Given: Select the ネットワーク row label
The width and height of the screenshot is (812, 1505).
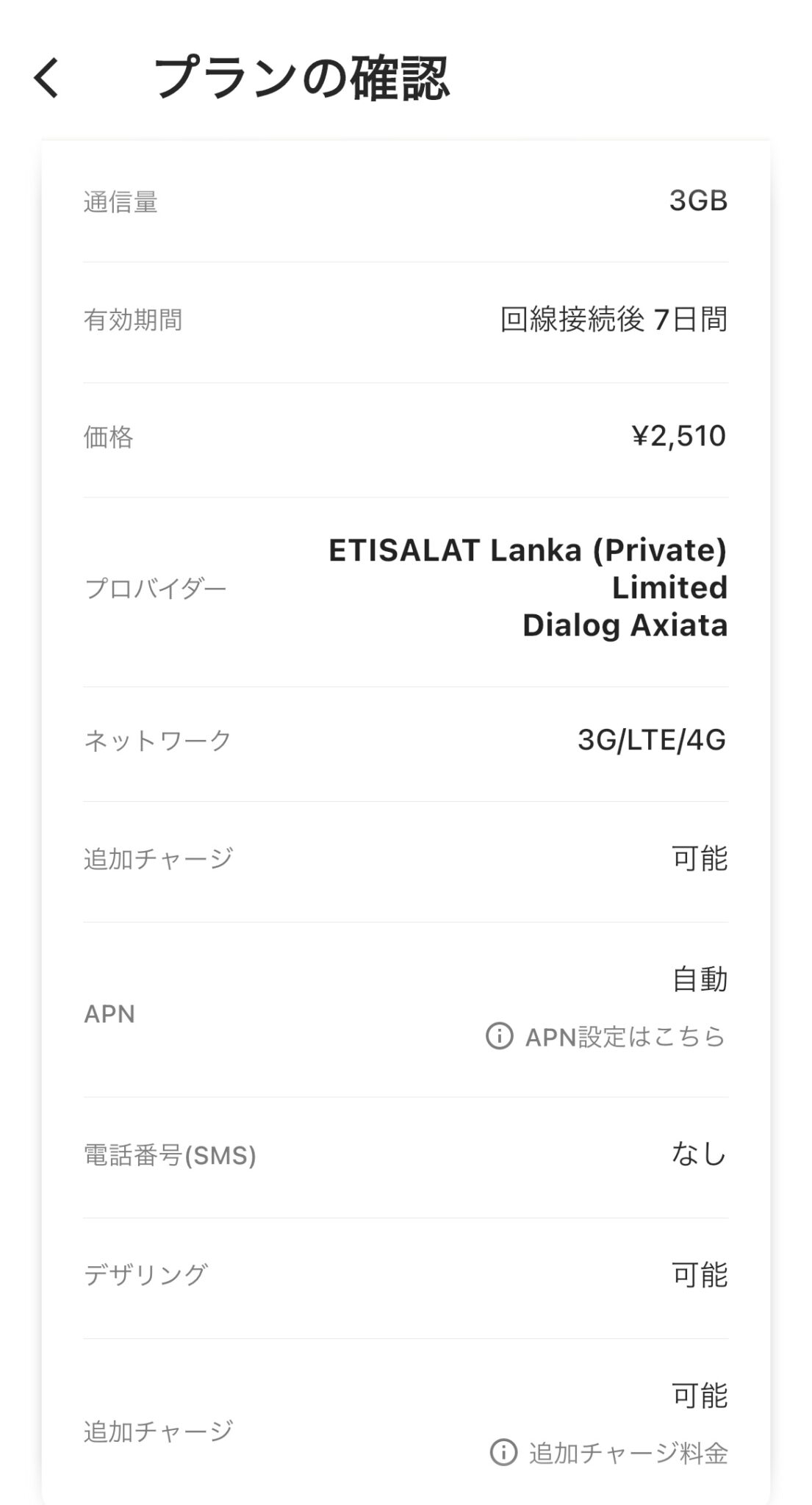Looking at the screenshot, I should pos(157,740).
